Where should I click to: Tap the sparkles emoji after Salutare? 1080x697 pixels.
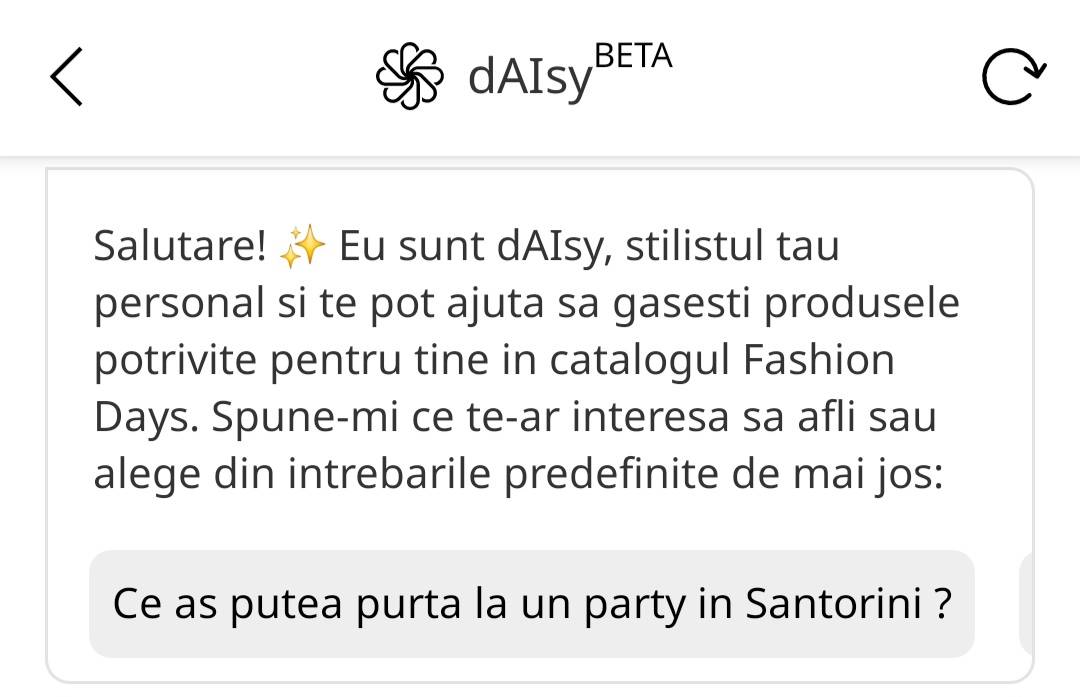[302, 246]
